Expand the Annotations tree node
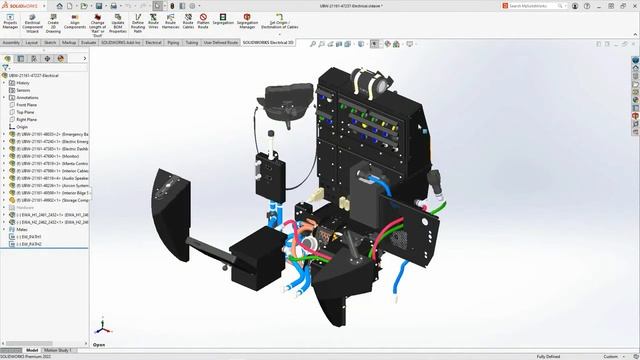The width and height of the screenshot is (640, 360). tap(4, 98)
